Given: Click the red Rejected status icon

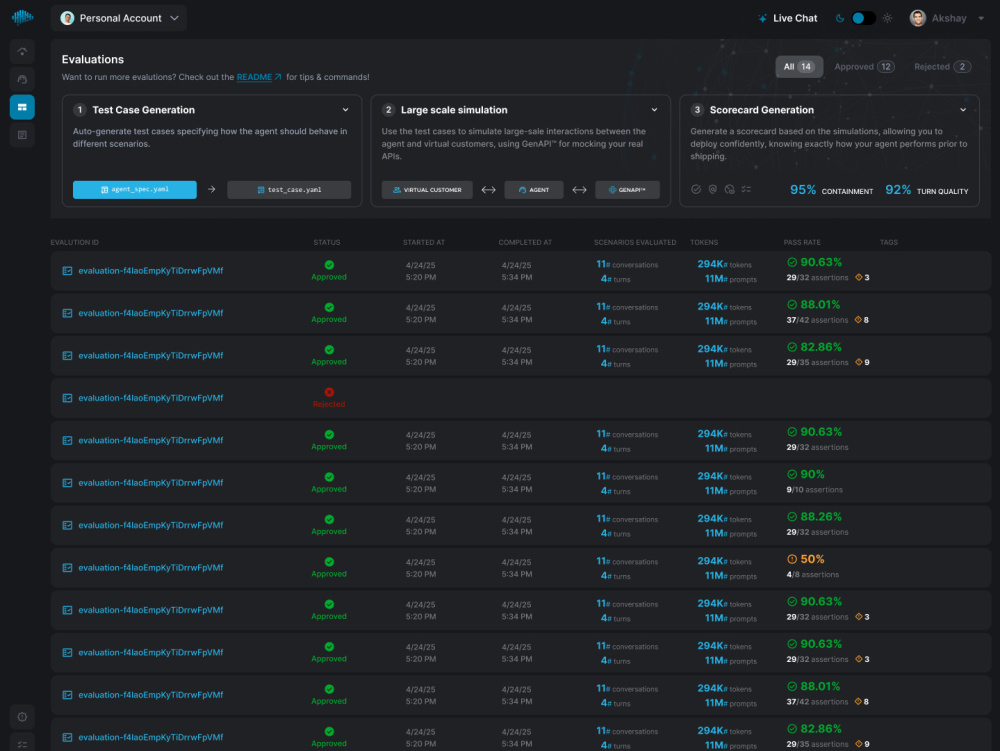Looking at the screenshot, I should click(329, 392).
